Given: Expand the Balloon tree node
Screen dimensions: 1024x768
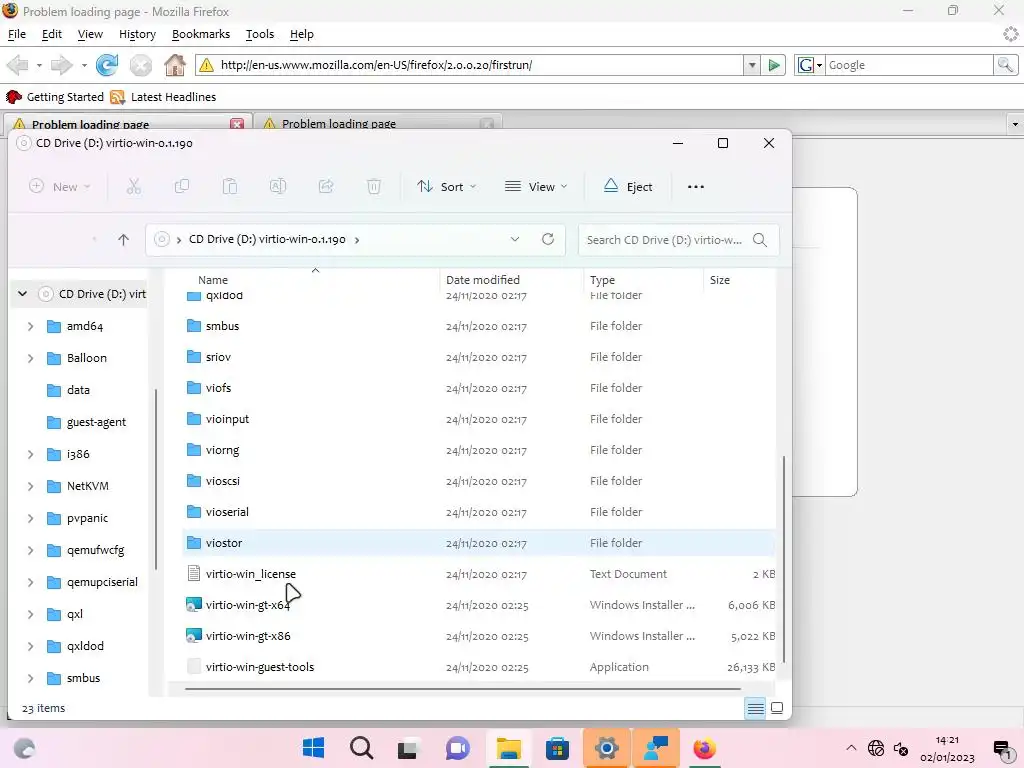Looking at the screenshot, I should click(30, 358).
